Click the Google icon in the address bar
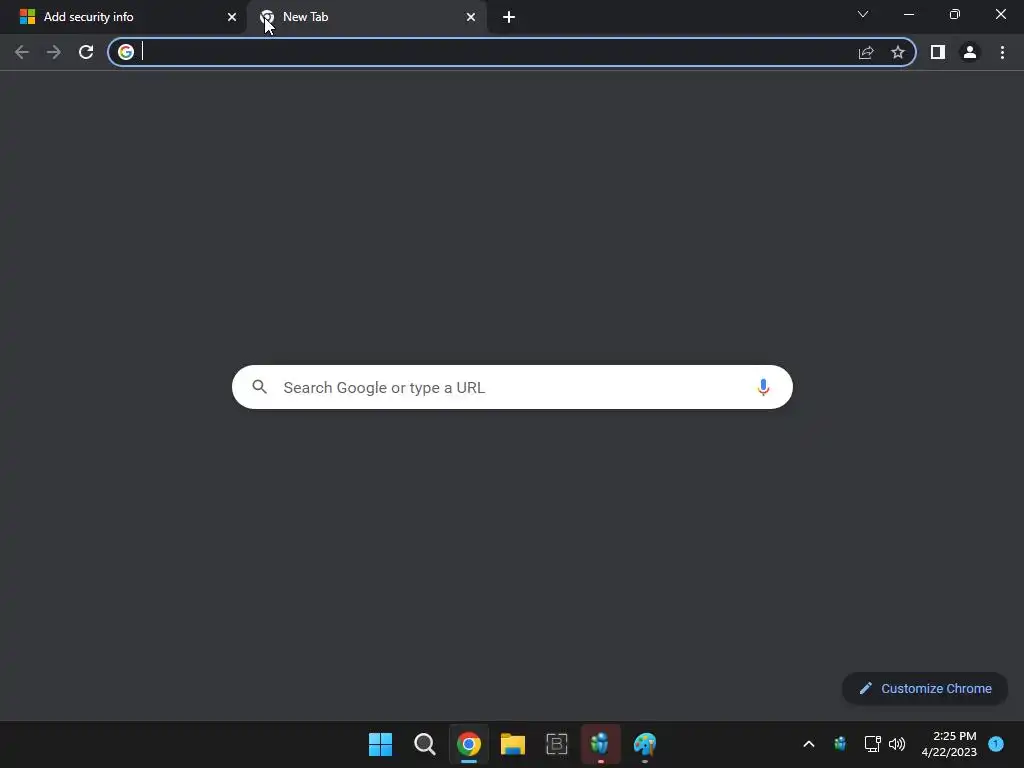1024x768 pixels. pos(126,52)
